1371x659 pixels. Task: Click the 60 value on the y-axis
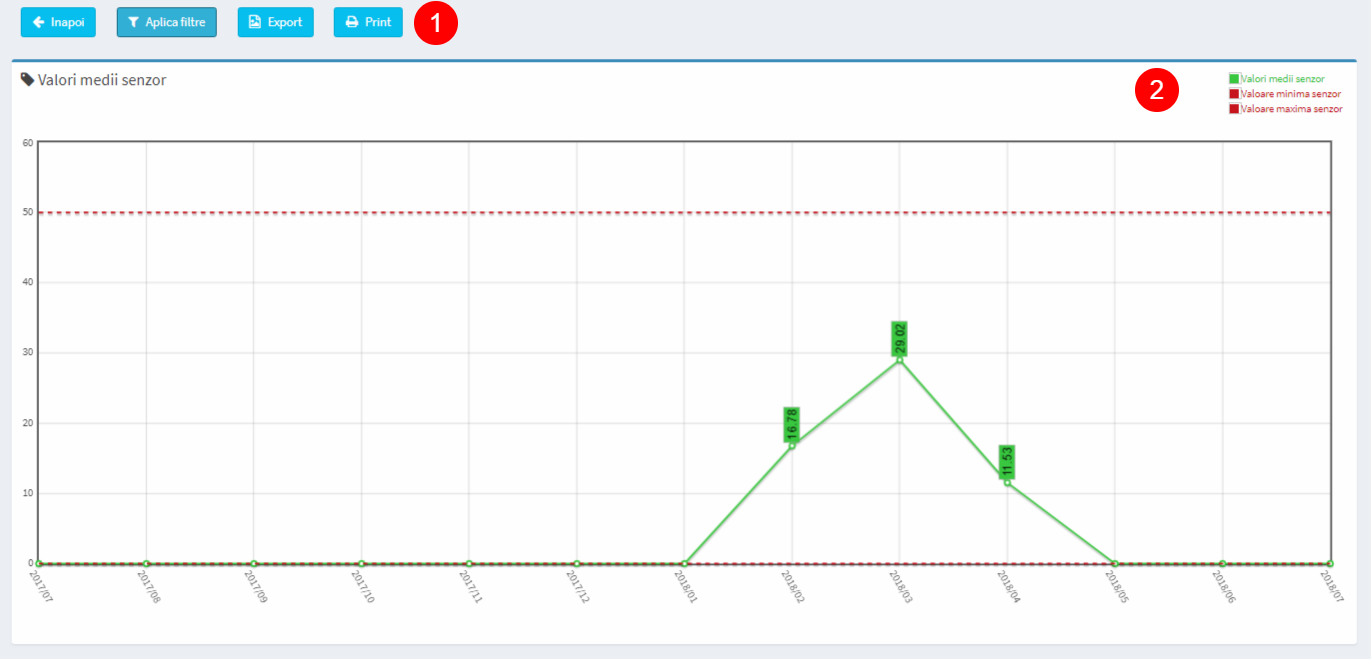point(28,142)
